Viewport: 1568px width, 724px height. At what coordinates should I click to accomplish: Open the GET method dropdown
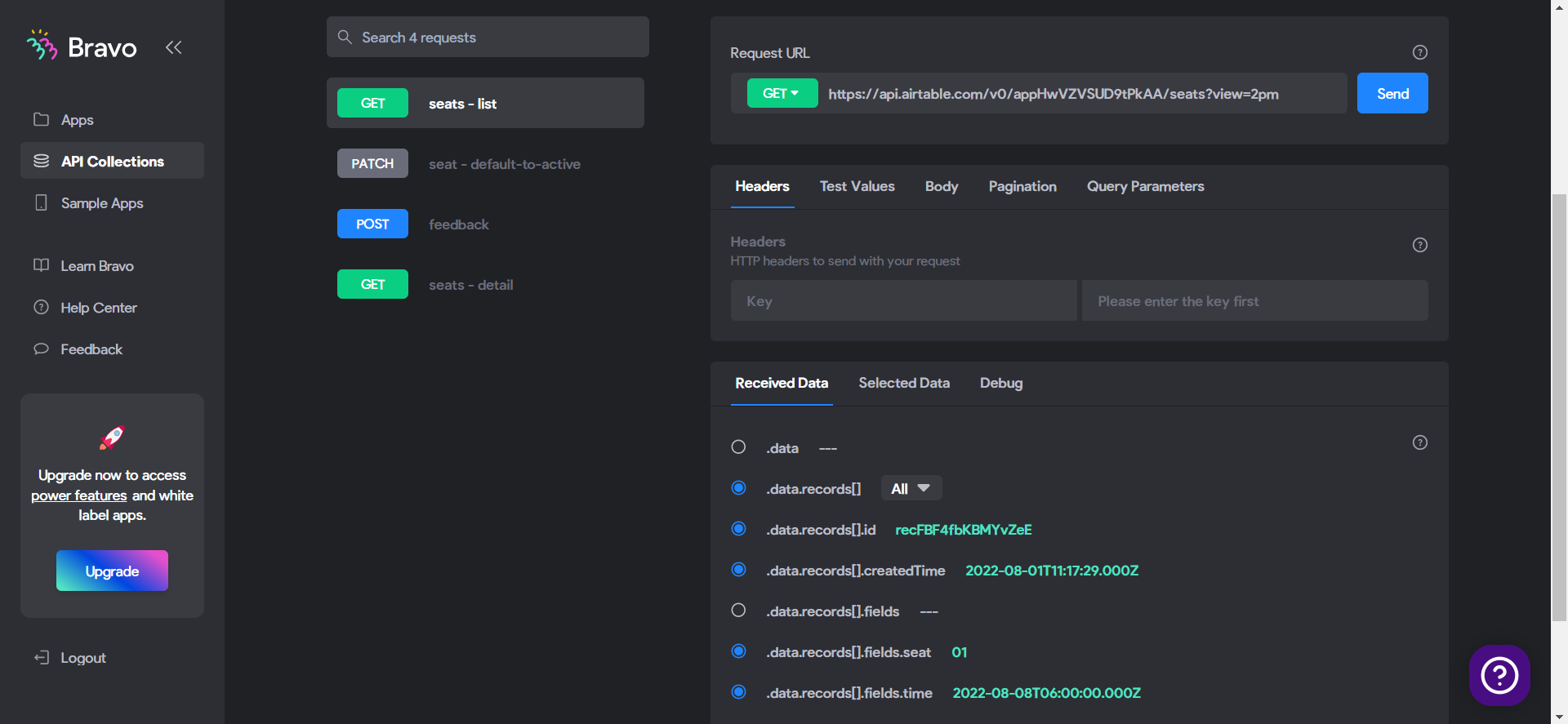pos(782,93)
